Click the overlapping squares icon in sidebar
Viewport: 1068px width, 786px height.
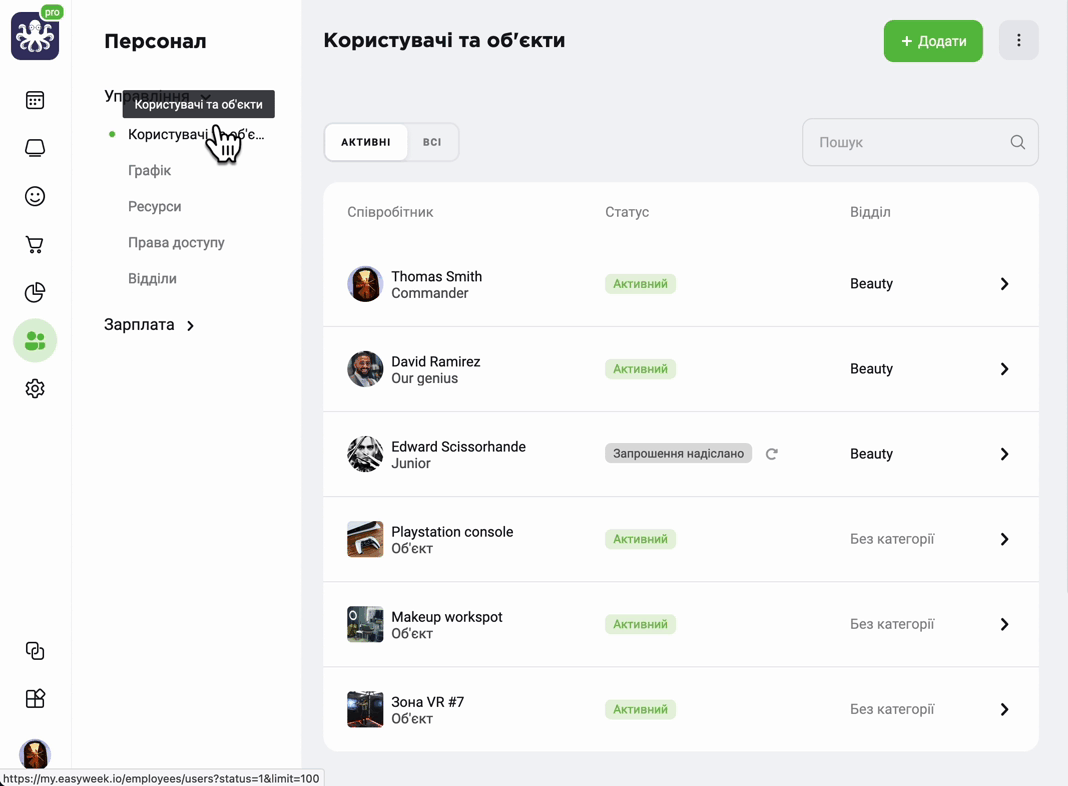(x=35, y=650)
